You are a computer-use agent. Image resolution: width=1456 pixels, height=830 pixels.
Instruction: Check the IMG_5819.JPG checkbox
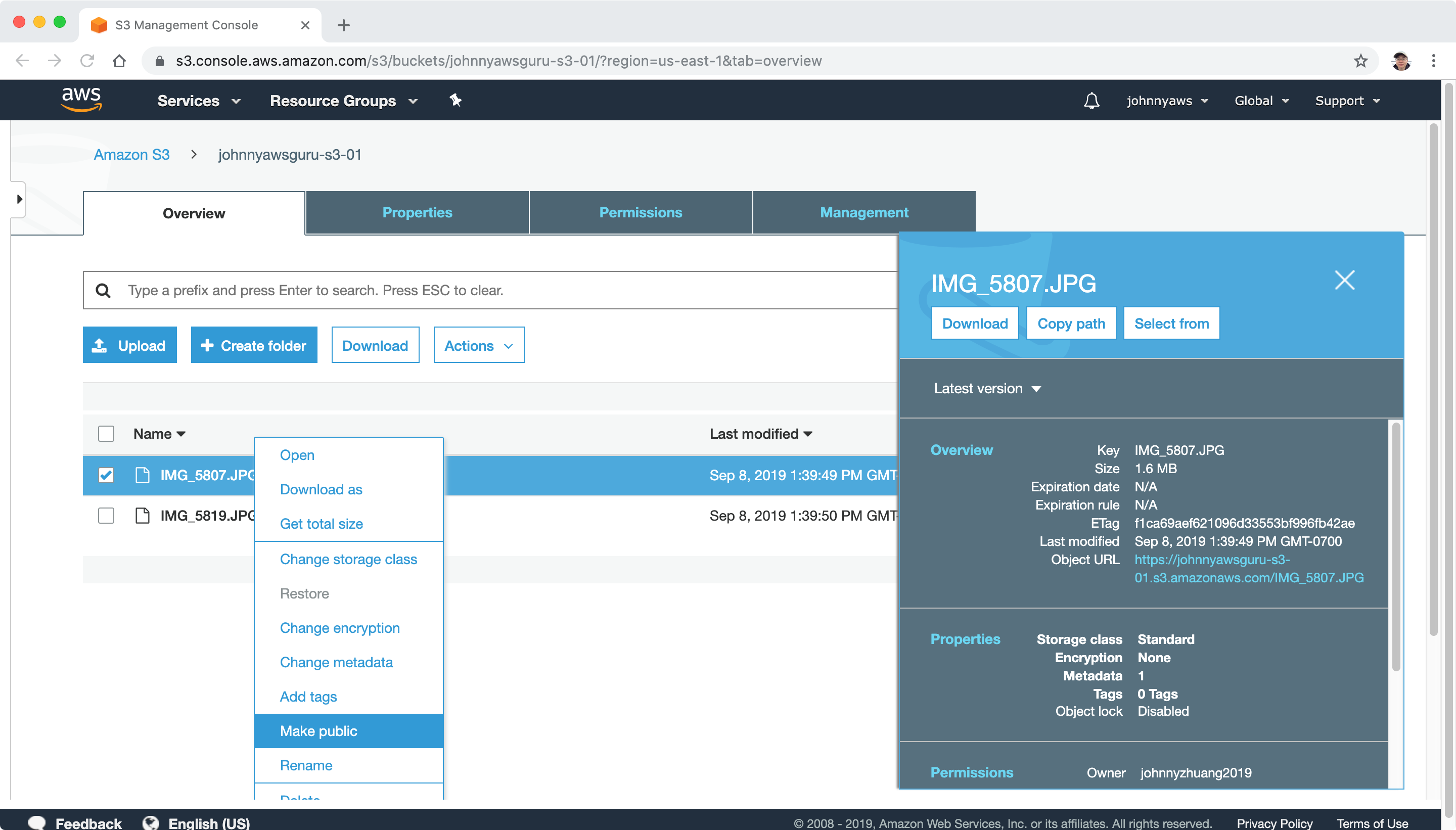point(106,515)
